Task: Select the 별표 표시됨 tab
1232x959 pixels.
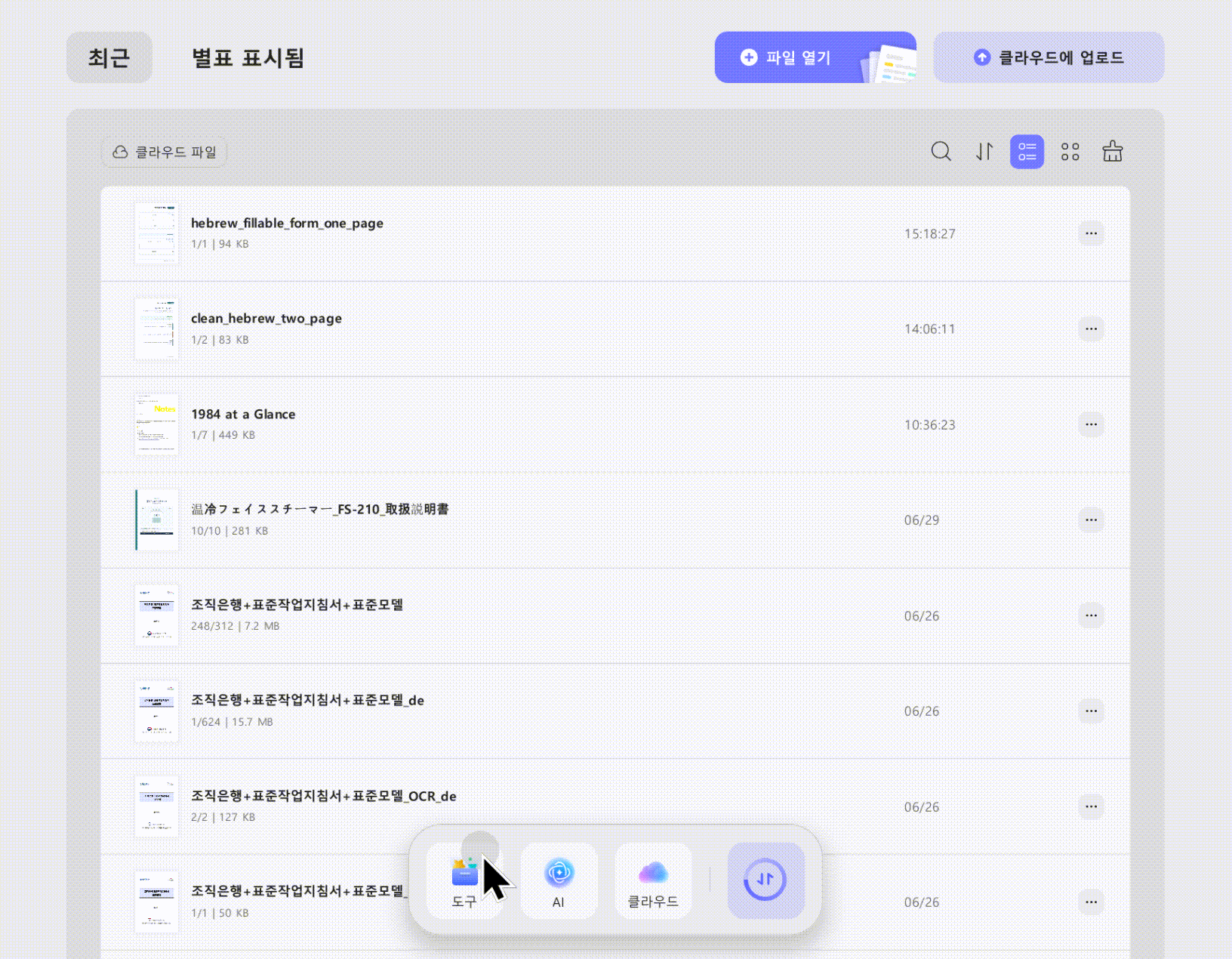Action: (248, 57)
